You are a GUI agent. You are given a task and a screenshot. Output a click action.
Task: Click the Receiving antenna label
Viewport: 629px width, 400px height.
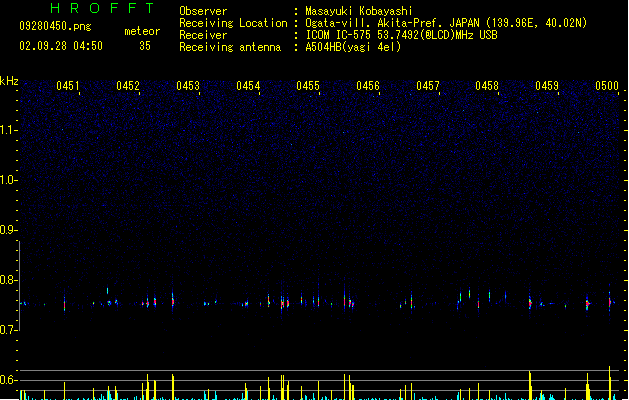[230, 47]
